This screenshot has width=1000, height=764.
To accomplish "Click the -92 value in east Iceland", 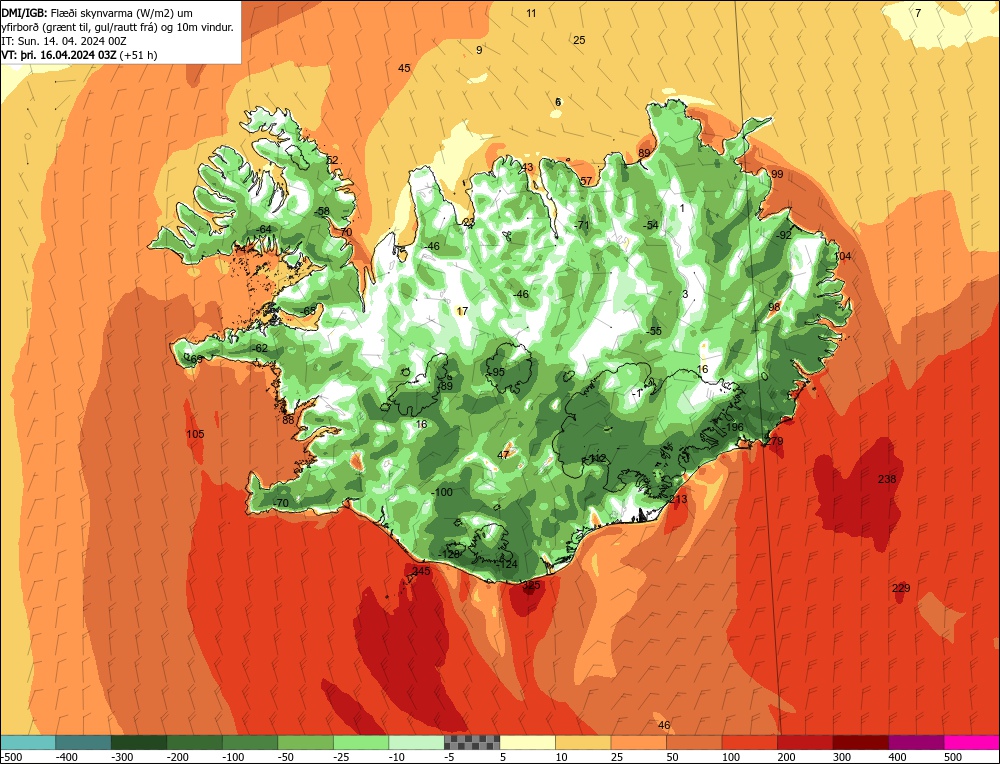I will coord(783,235).
